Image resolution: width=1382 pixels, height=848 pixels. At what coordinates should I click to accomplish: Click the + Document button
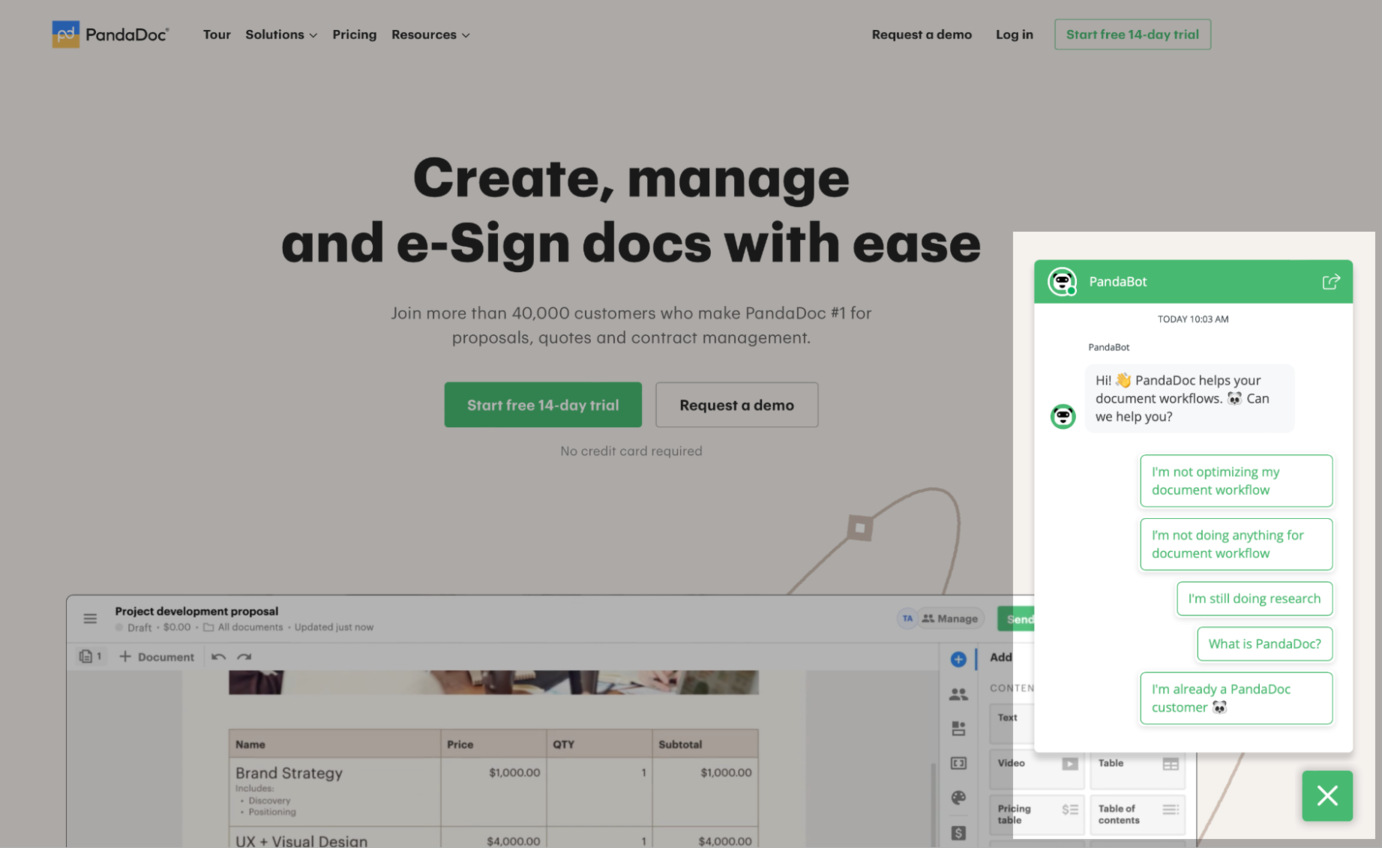point(156,657)
